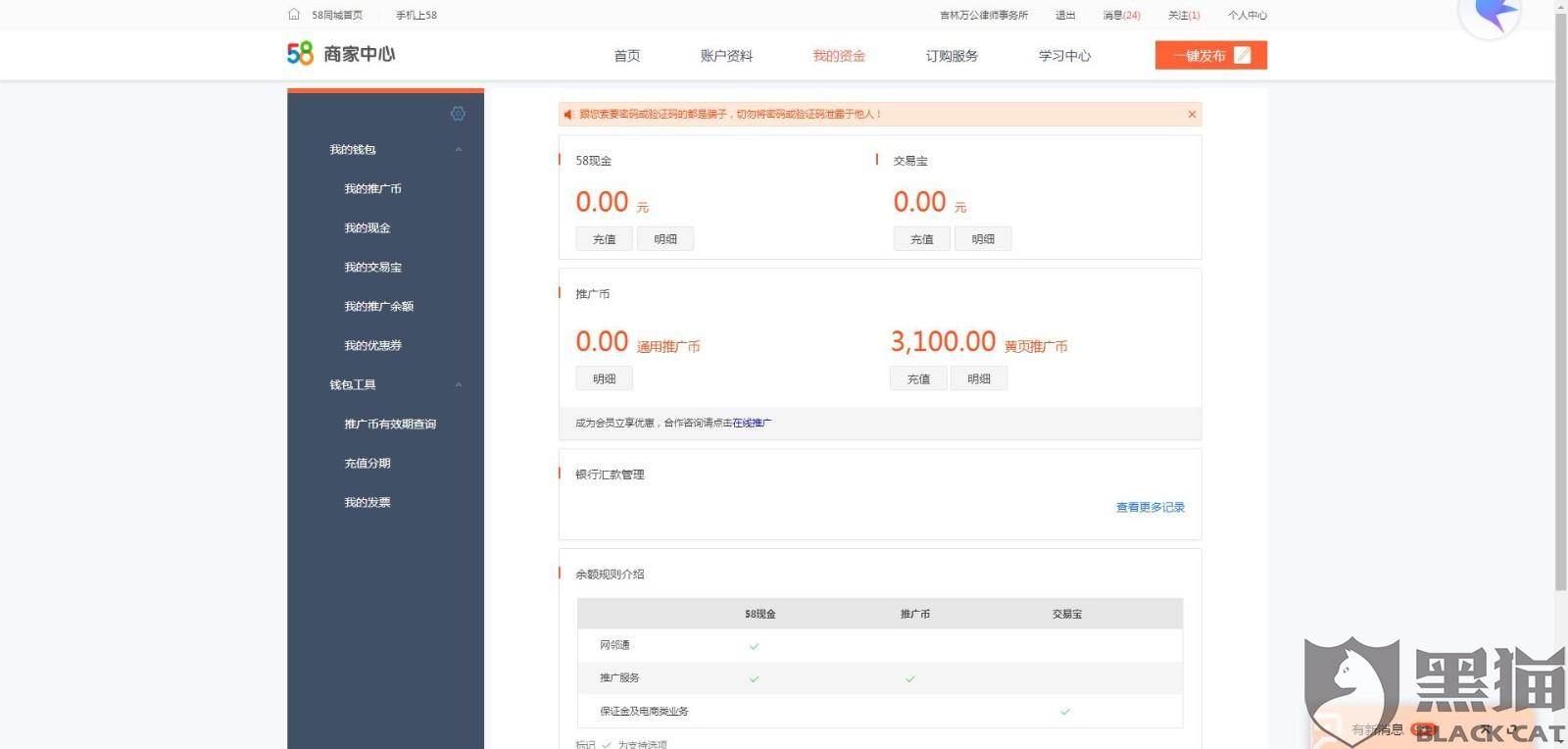Click 查看更多记录 link
This screenshot has height=749, width=1568.
point(1150,508)
